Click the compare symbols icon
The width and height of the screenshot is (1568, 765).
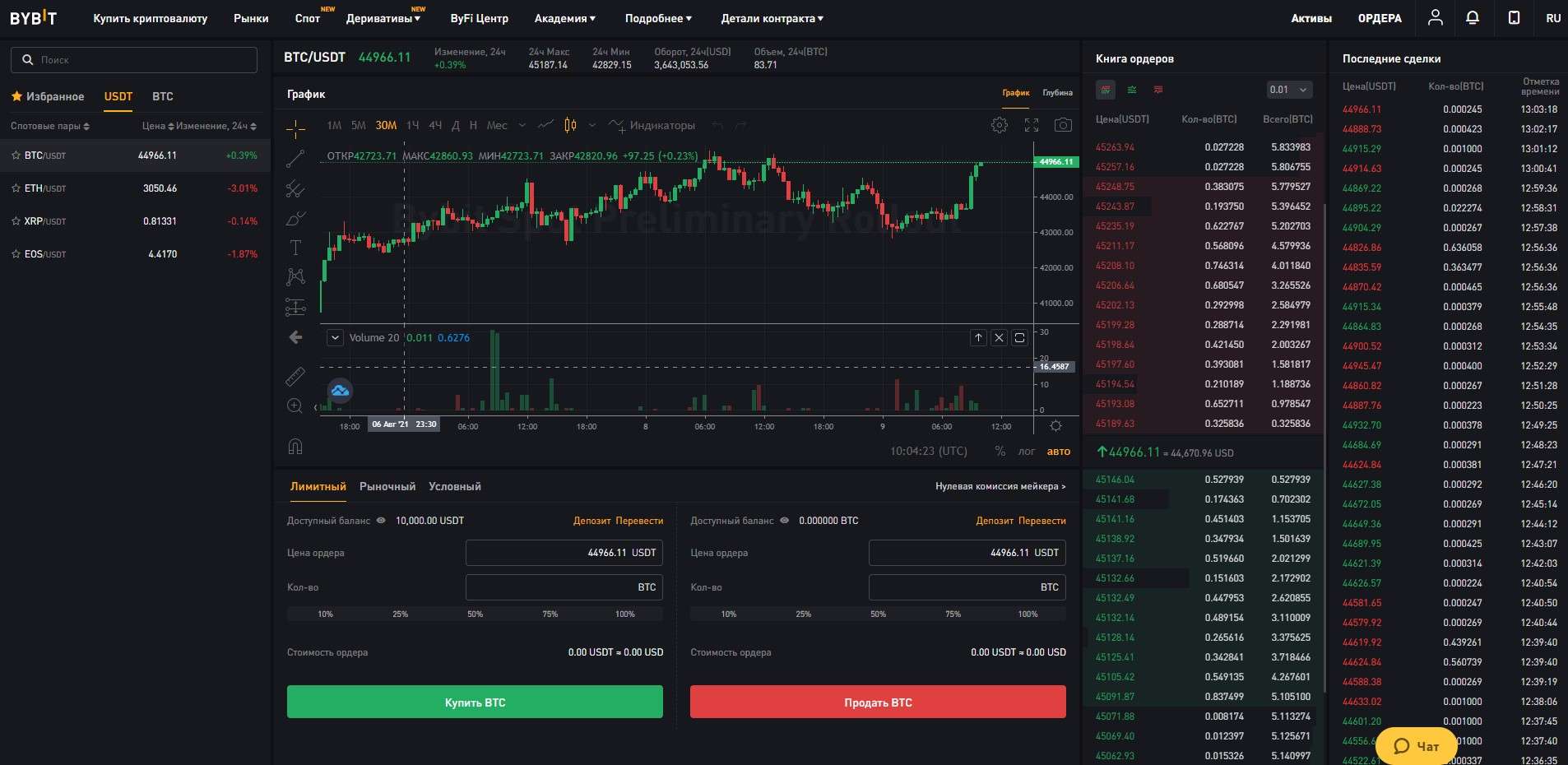tap(545, 125)
